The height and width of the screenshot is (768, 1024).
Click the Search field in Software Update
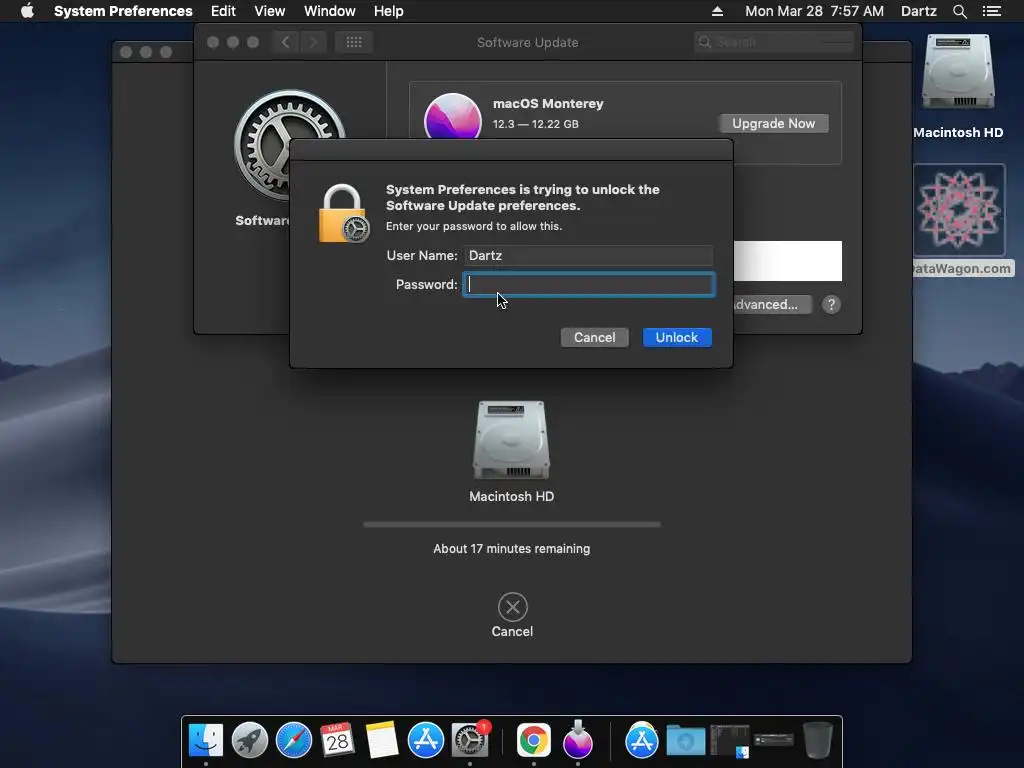click(x=775, y=42)
